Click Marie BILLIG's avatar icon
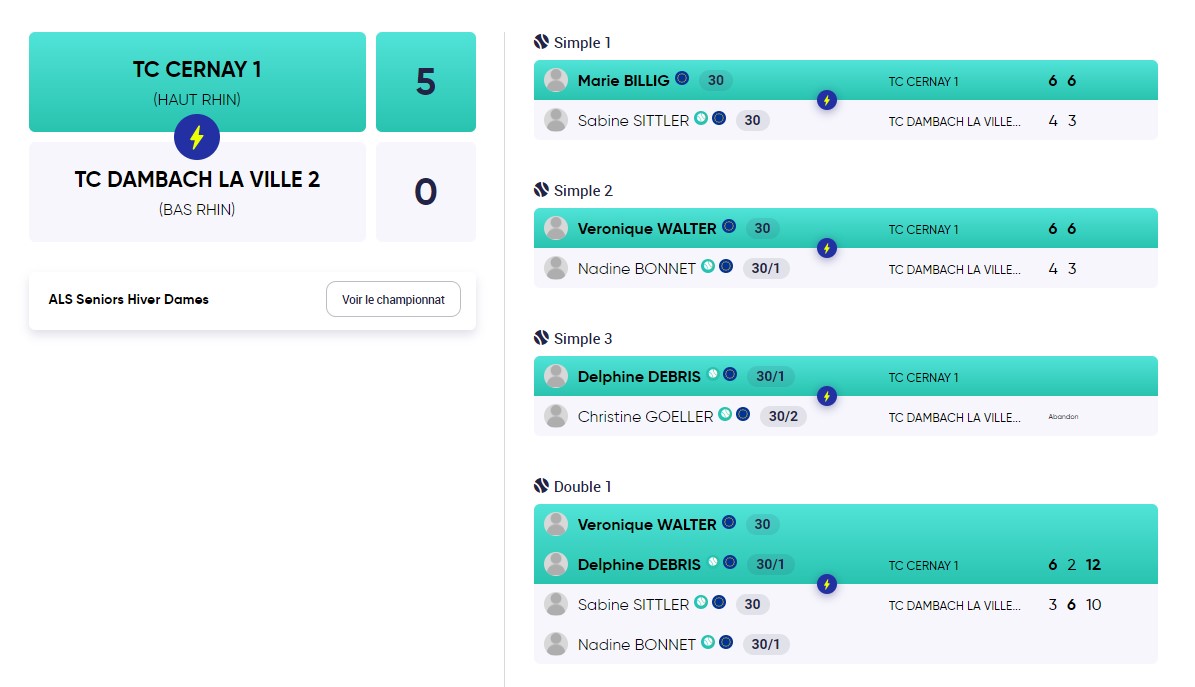The image size is (1195, 687). (556, 80)
